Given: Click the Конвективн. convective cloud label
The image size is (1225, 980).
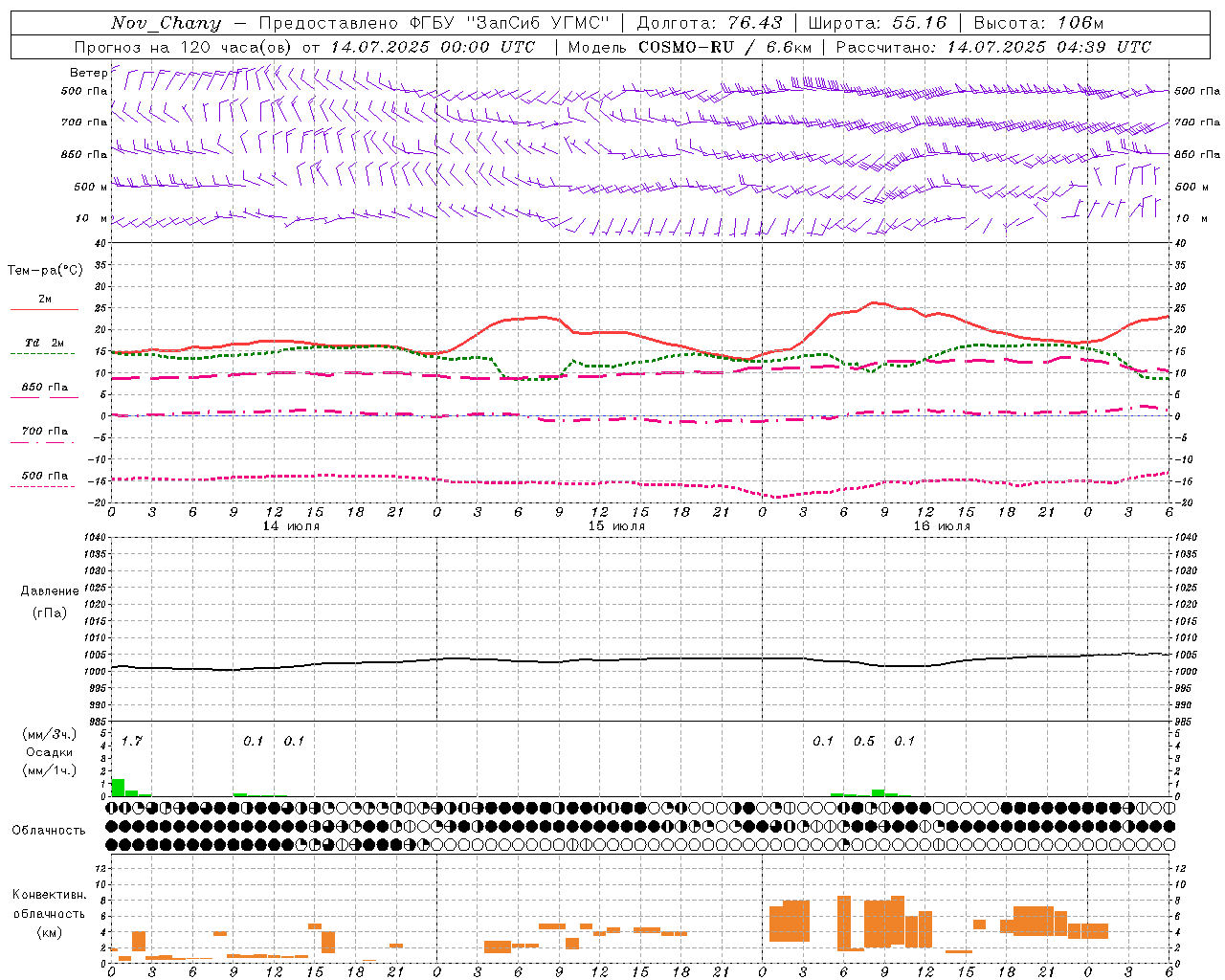Looking at the screenshot, I should 50,895.
